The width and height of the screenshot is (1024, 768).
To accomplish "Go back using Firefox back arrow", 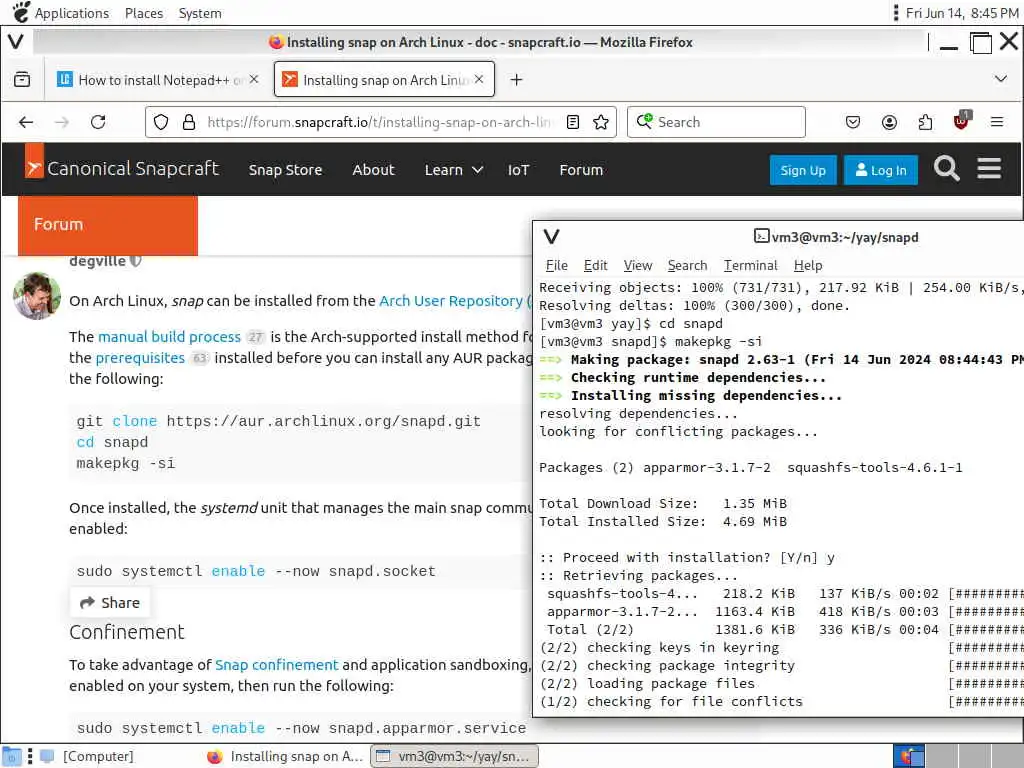I will [x=26, y=122].
